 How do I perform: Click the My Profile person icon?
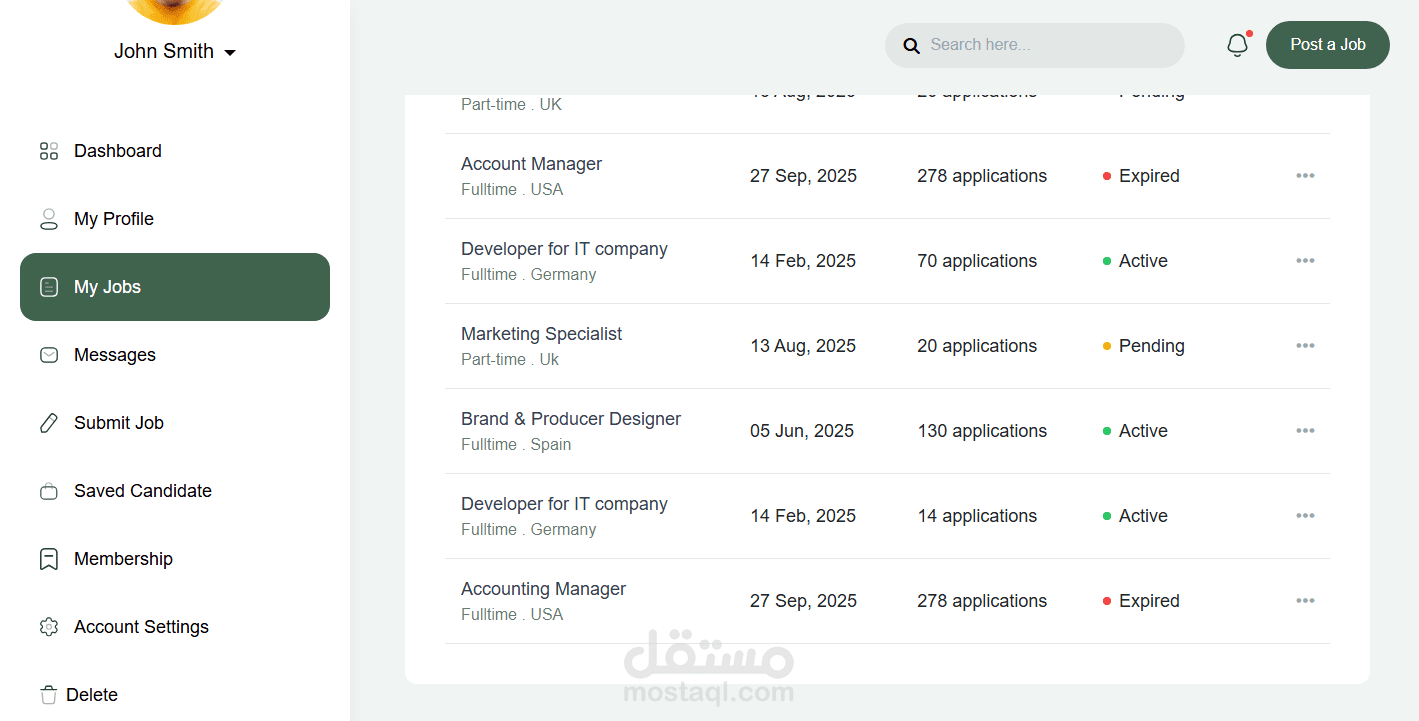click(49, 219)
